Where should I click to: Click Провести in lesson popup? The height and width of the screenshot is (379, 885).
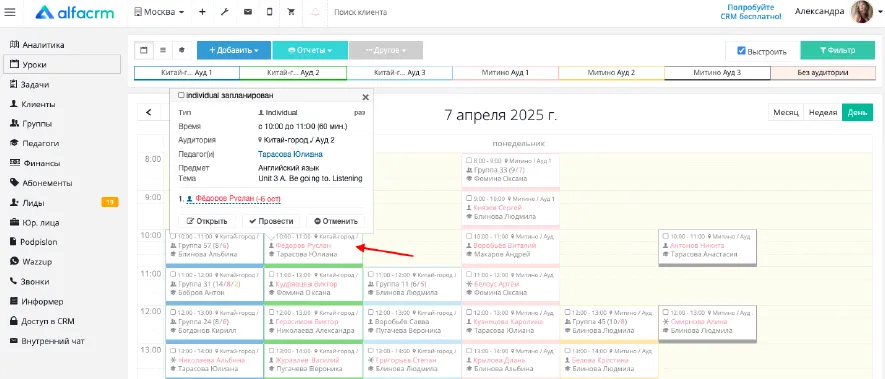click(x=271, y=221)
